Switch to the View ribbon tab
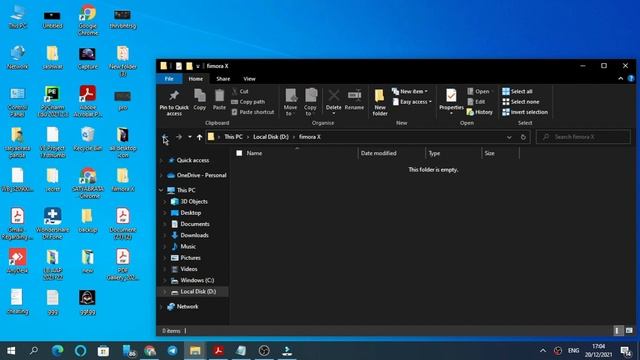Screen dimensions: 640x360 click(249, 79)
